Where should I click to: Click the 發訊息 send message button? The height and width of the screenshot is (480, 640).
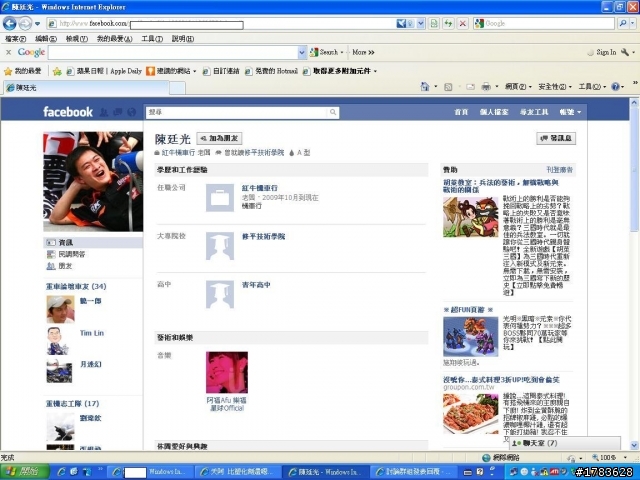point(556,138)
